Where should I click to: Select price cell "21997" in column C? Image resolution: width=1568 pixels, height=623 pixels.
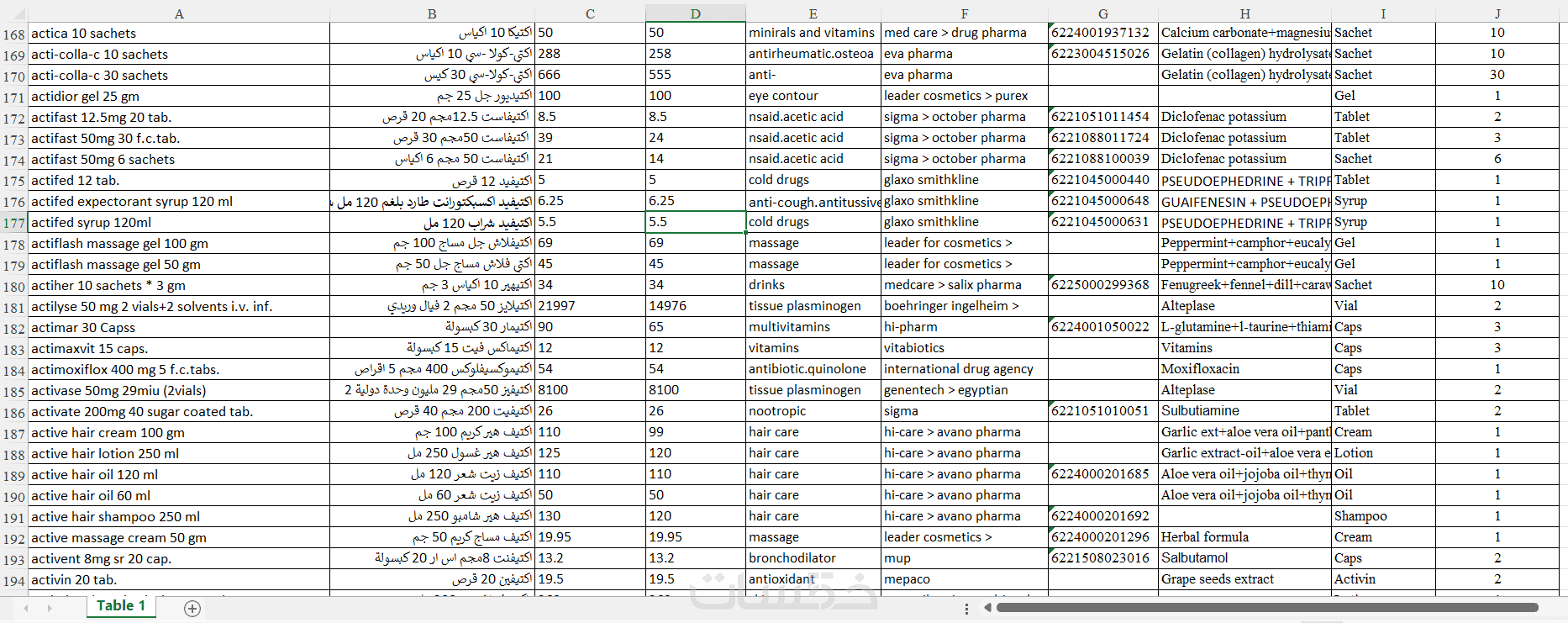point(590,306)
